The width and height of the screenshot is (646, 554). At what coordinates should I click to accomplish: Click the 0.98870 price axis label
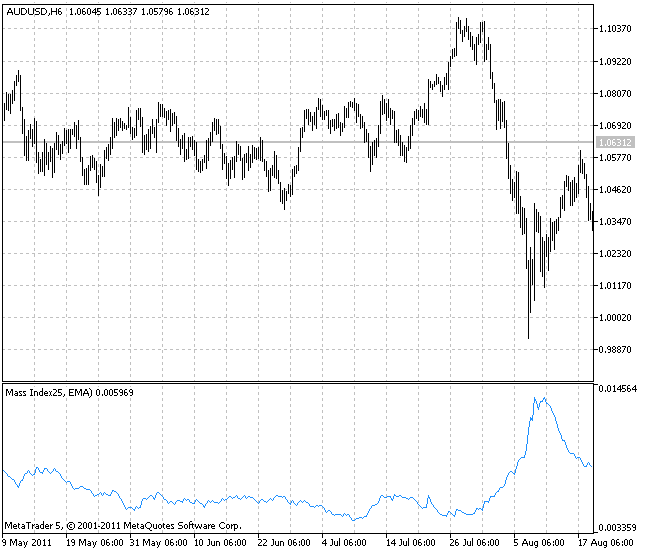[x=614, y=350]
